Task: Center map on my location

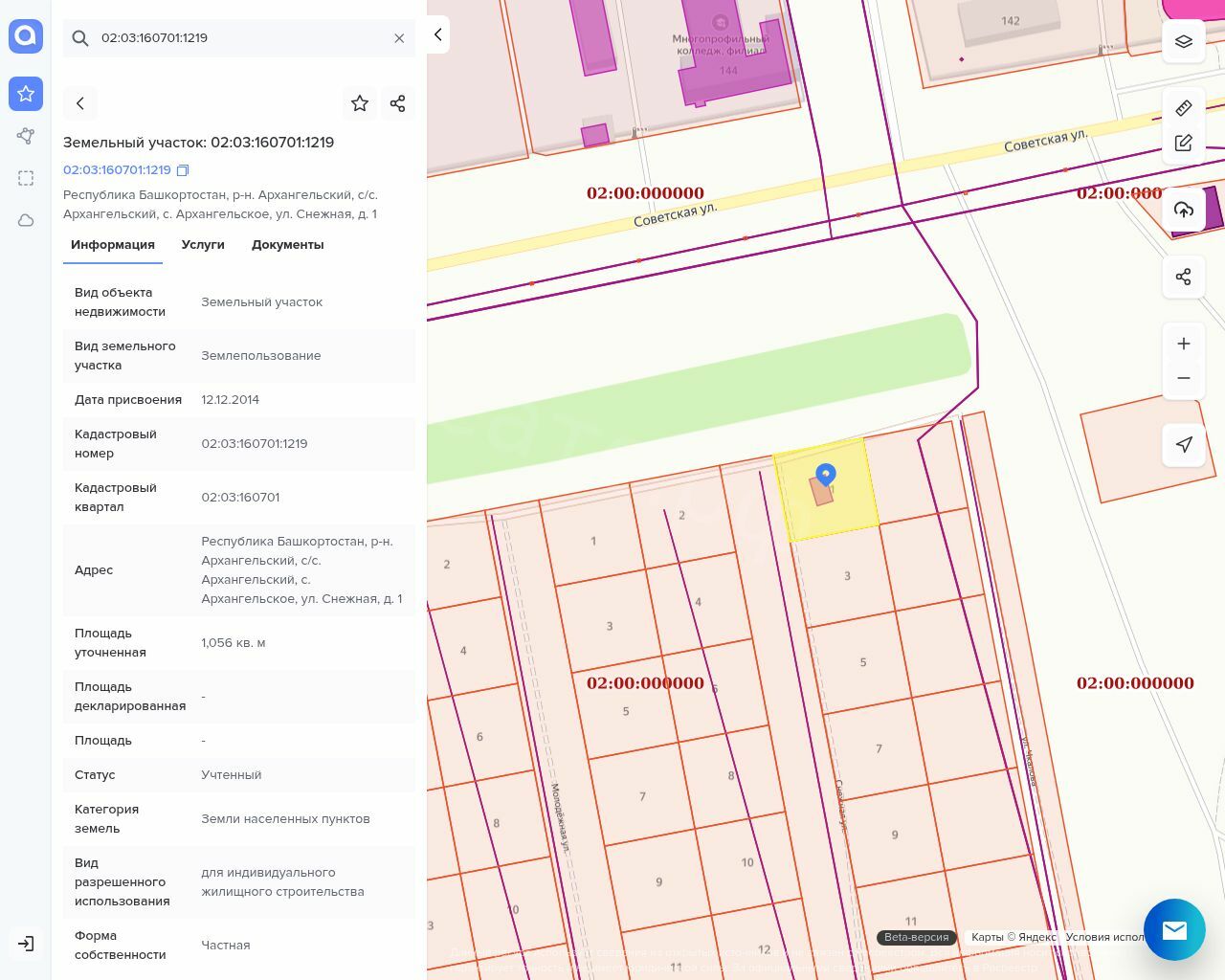Action: (x=1183, y=445)
